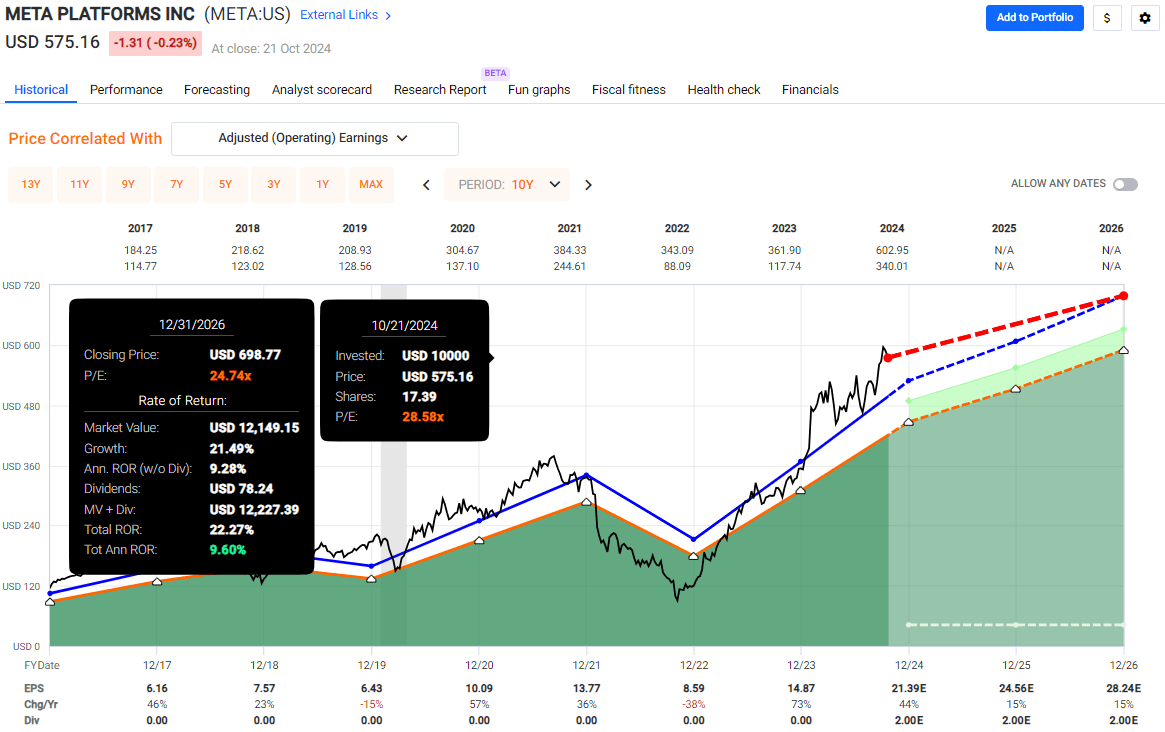
Task: Click the 12/24 earnings triangle marker
Action: coord(908,422)
